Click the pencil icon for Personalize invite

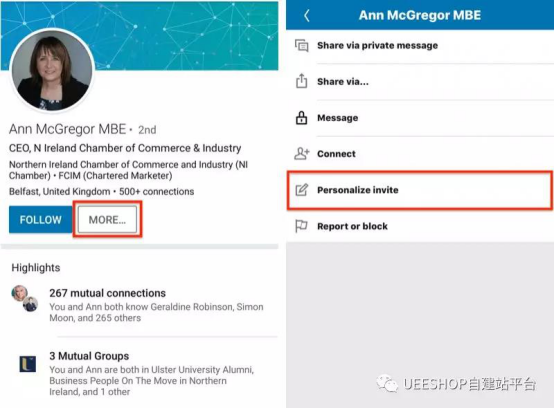pyautogui.click(x=302, y=190)
